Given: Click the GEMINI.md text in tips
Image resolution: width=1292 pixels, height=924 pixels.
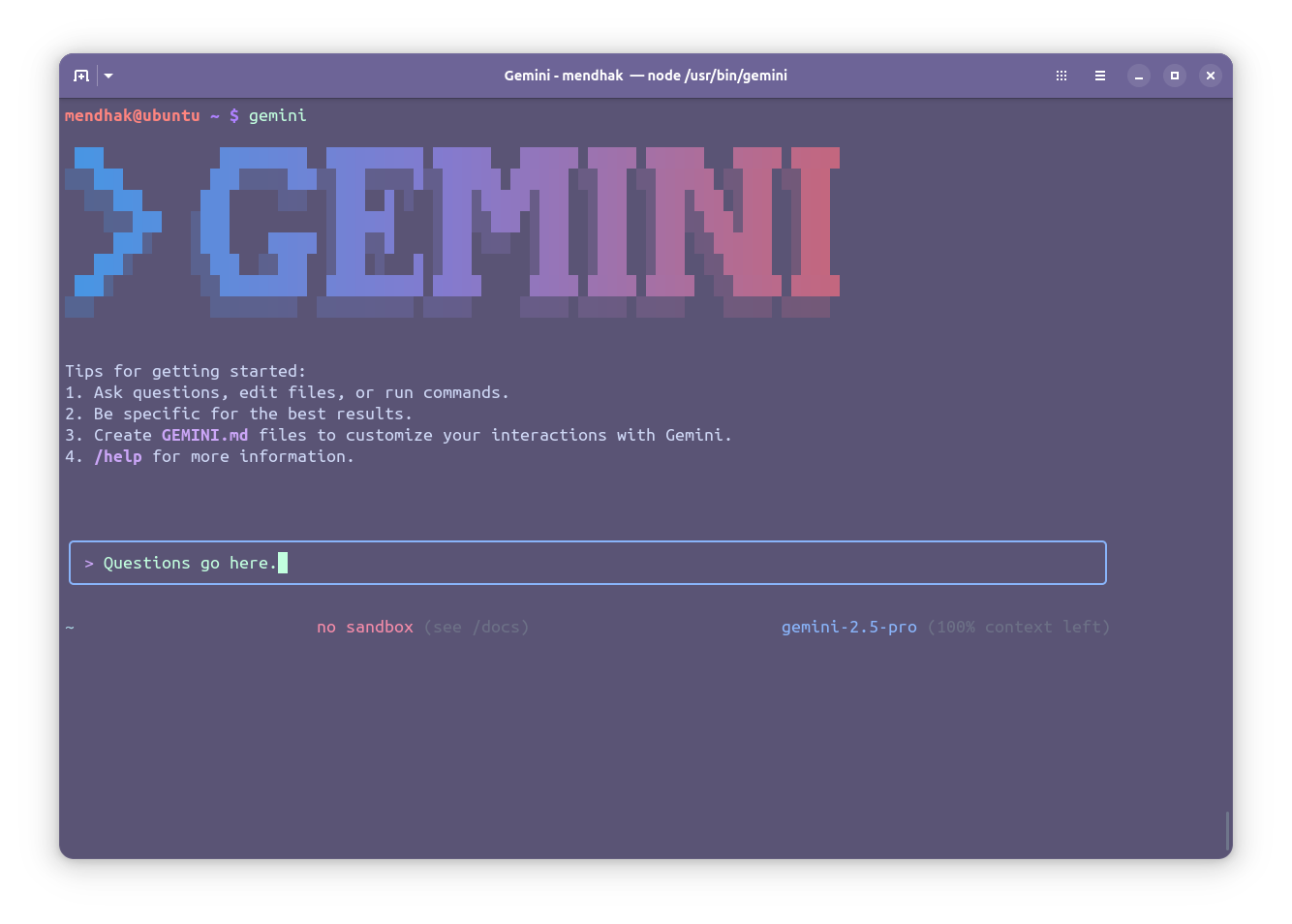Looking at the screenshot, I should [205, 435].
